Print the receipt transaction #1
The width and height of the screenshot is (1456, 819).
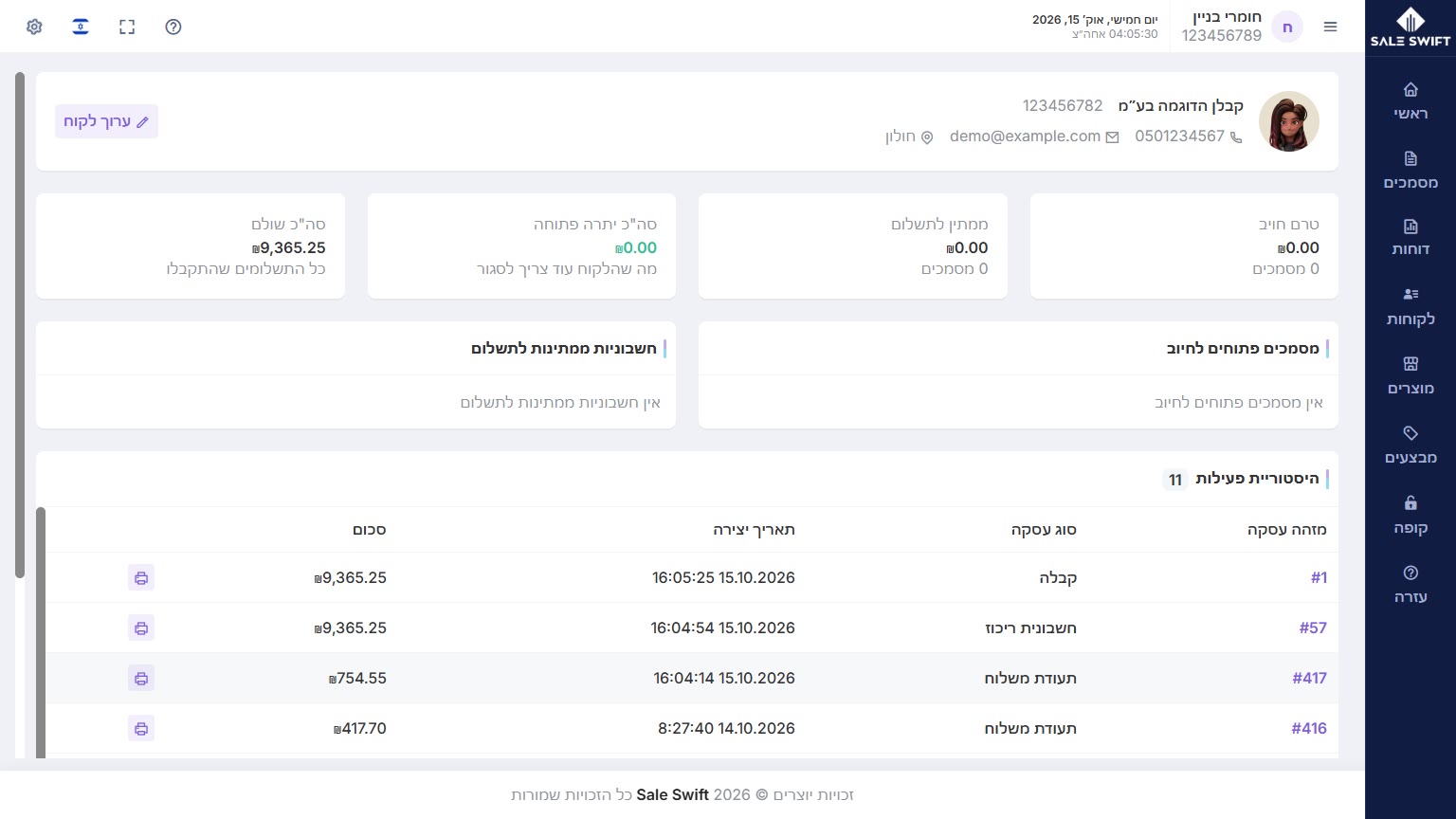click(x=141, y=577)
